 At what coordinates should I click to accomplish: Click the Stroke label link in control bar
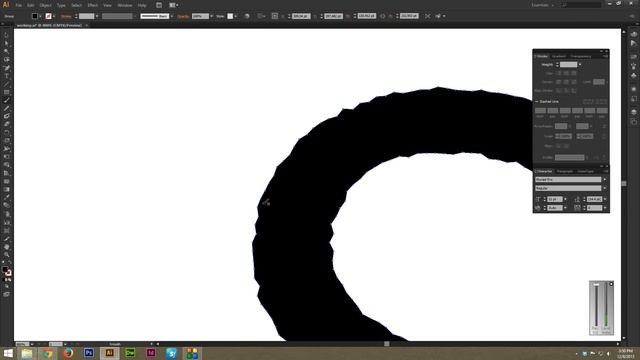pyautogui.click(x=66, y=16)
